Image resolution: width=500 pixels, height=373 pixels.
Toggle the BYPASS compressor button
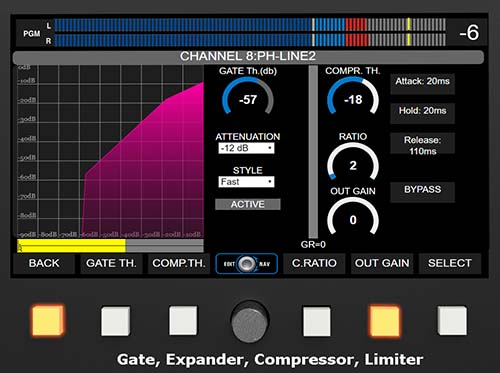(422, 191)
